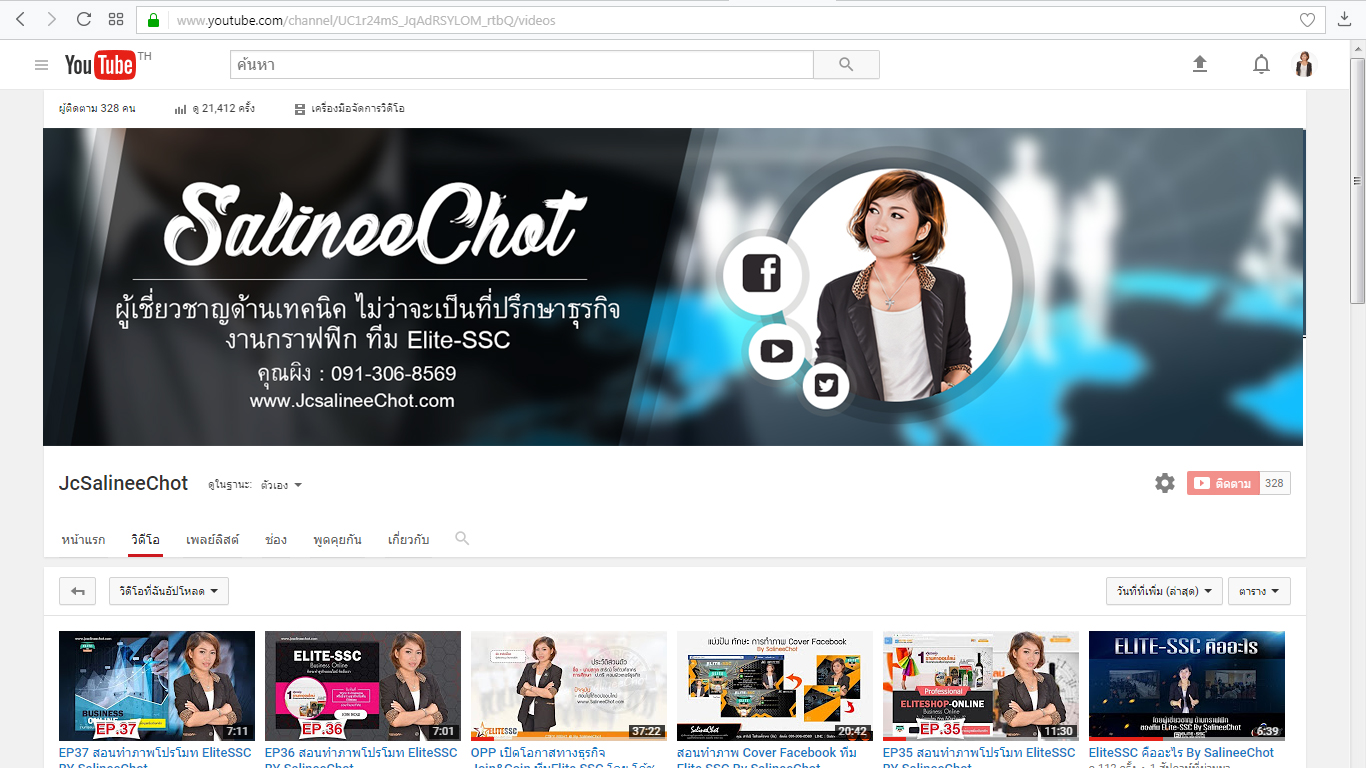Open the พูดคุยกัน tab
Image resolution: width=1366 pixels, height=768 pixels.
(337, 539)
